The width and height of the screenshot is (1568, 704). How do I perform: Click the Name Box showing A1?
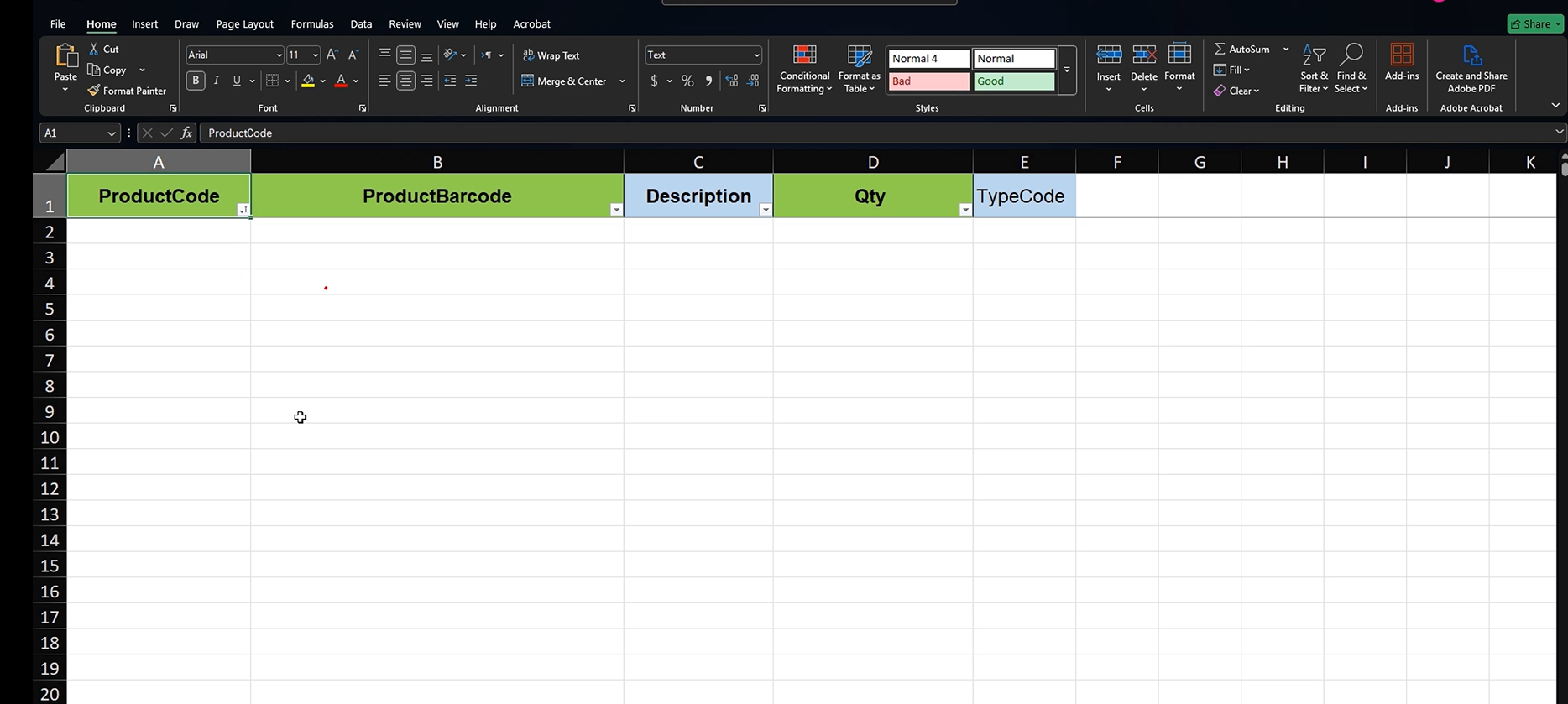pos(71,133)
